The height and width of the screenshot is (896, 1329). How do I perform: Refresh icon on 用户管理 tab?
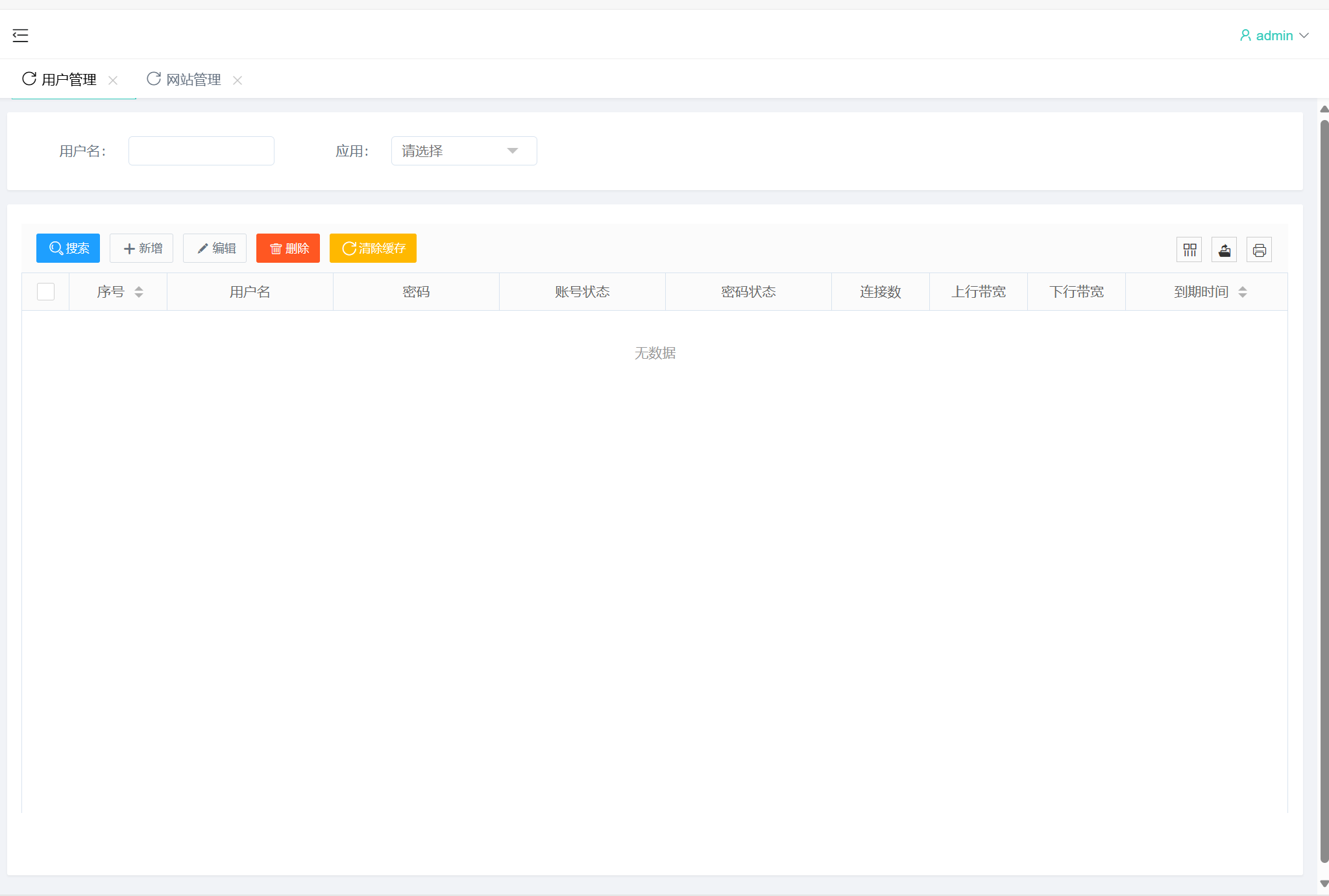point(29,79)
